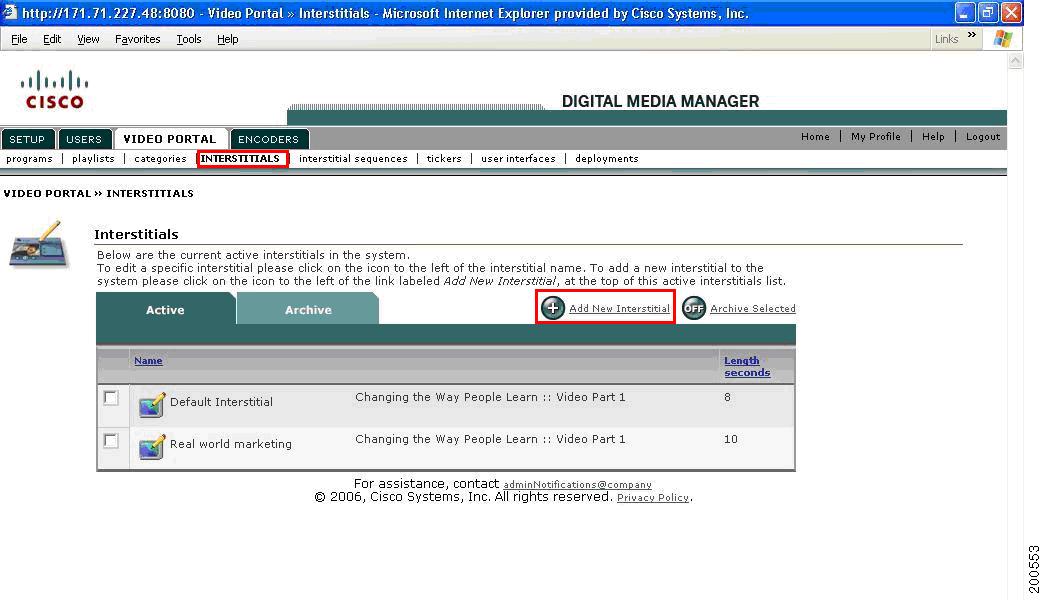Click the adminNotifications@company email link
Viewport: 1042px width, 600px height.
pos(577,485)
